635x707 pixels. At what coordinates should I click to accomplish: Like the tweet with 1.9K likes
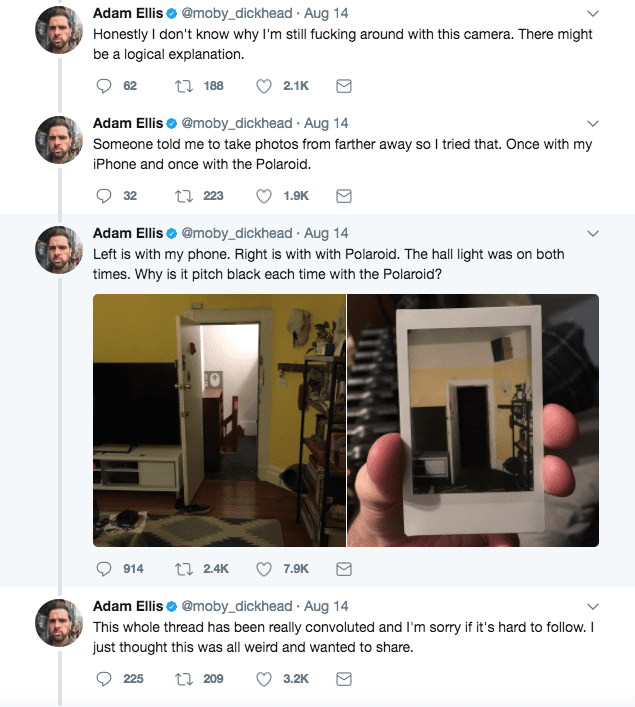point(264,196)
